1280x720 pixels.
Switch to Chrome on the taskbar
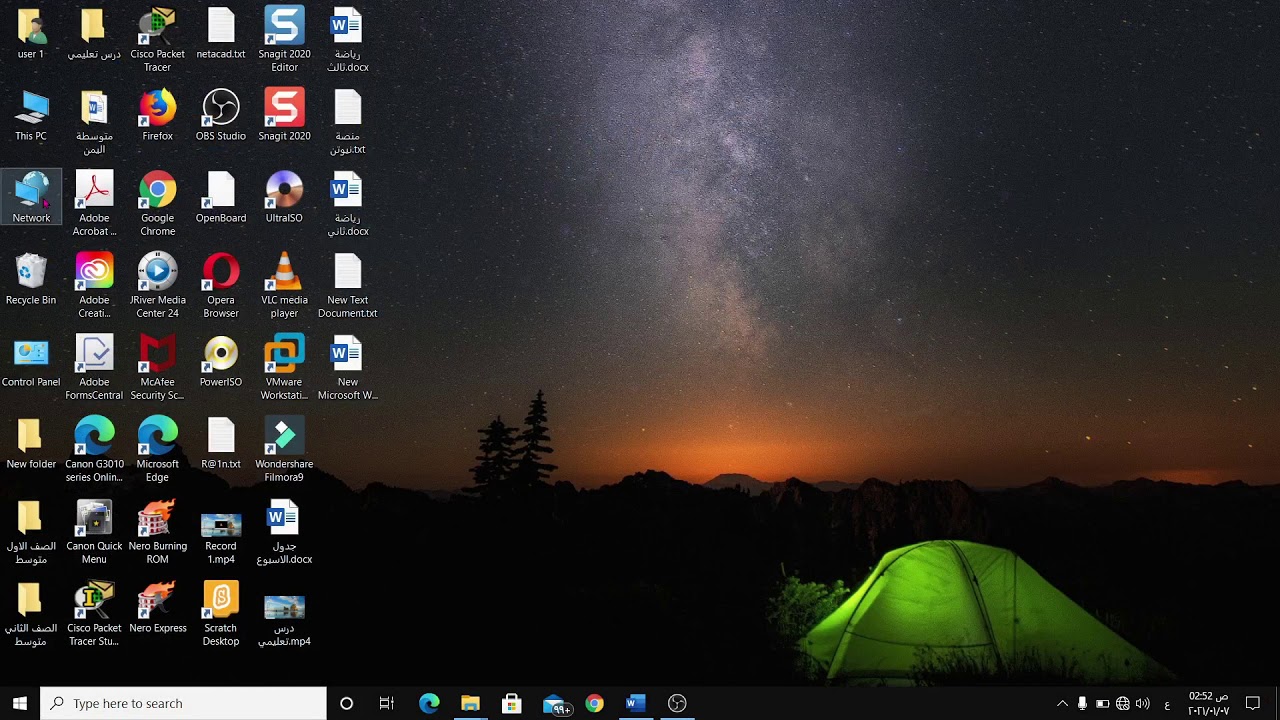coord(594,703)
